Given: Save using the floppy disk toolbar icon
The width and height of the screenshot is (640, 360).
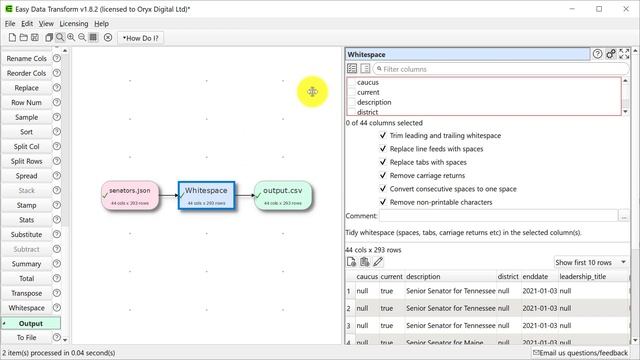Looking at the screenshot, I should 35,38.
